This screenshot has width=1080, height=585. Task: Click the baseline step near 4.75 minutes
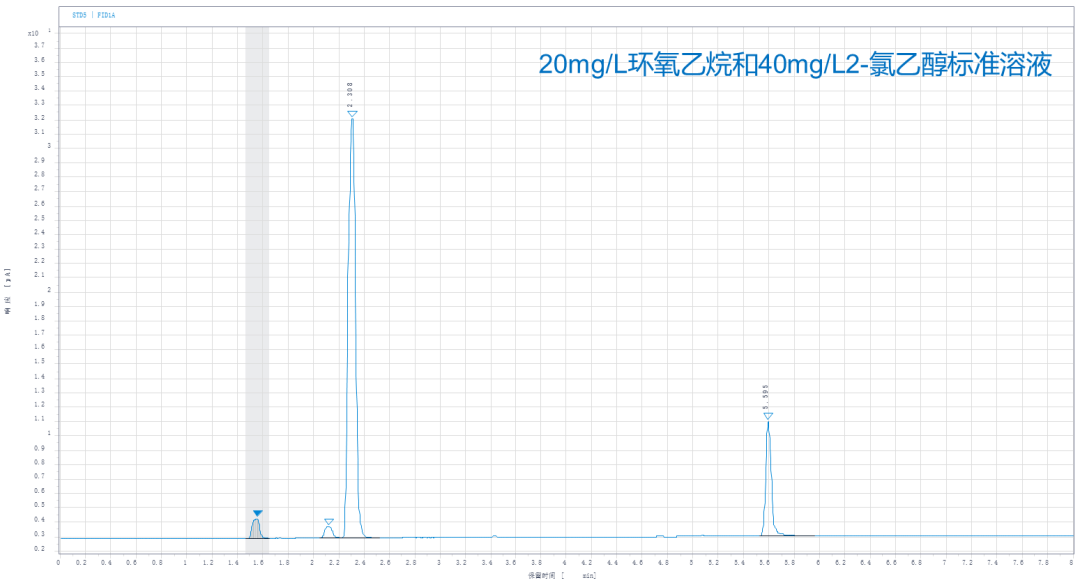(x=660, y=536)
